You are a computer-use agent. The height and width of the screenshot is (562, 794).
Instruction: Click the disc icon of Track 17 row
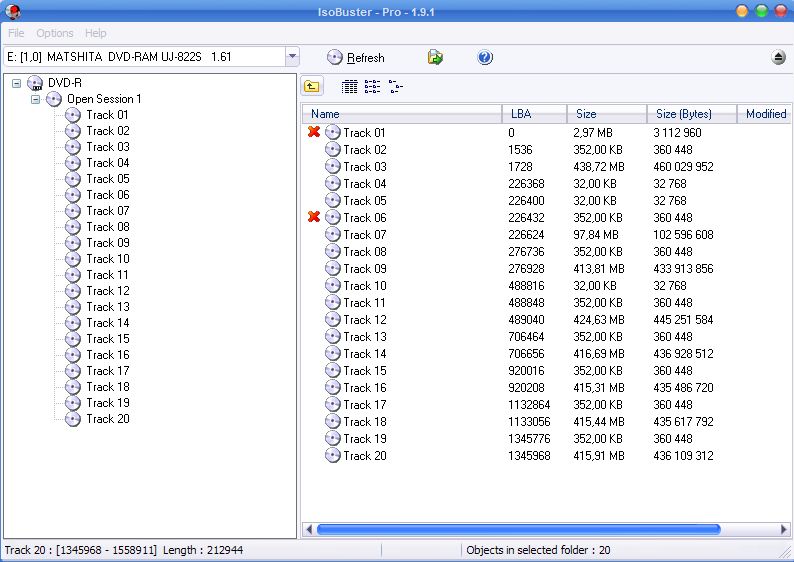click(333, 404)
